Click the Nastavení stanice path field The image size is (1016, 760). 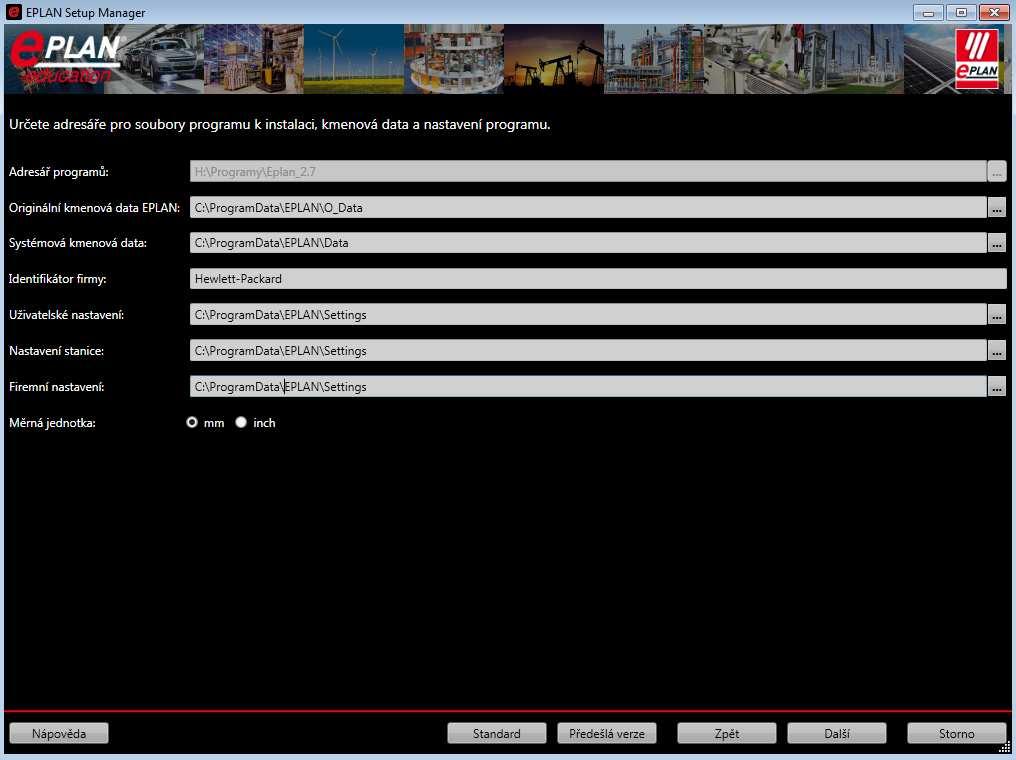pyautogui.click(x=588, y=351)
